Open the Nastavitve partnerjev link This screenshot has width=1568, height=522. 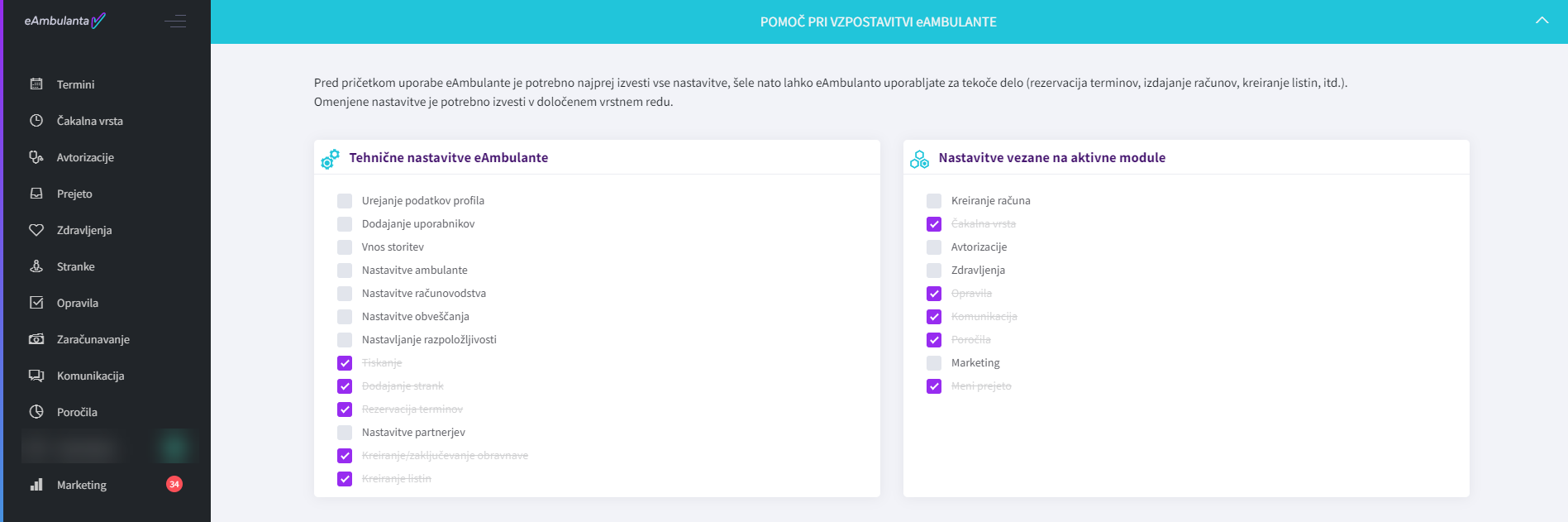pyautogui.click(x=413, y=433)
